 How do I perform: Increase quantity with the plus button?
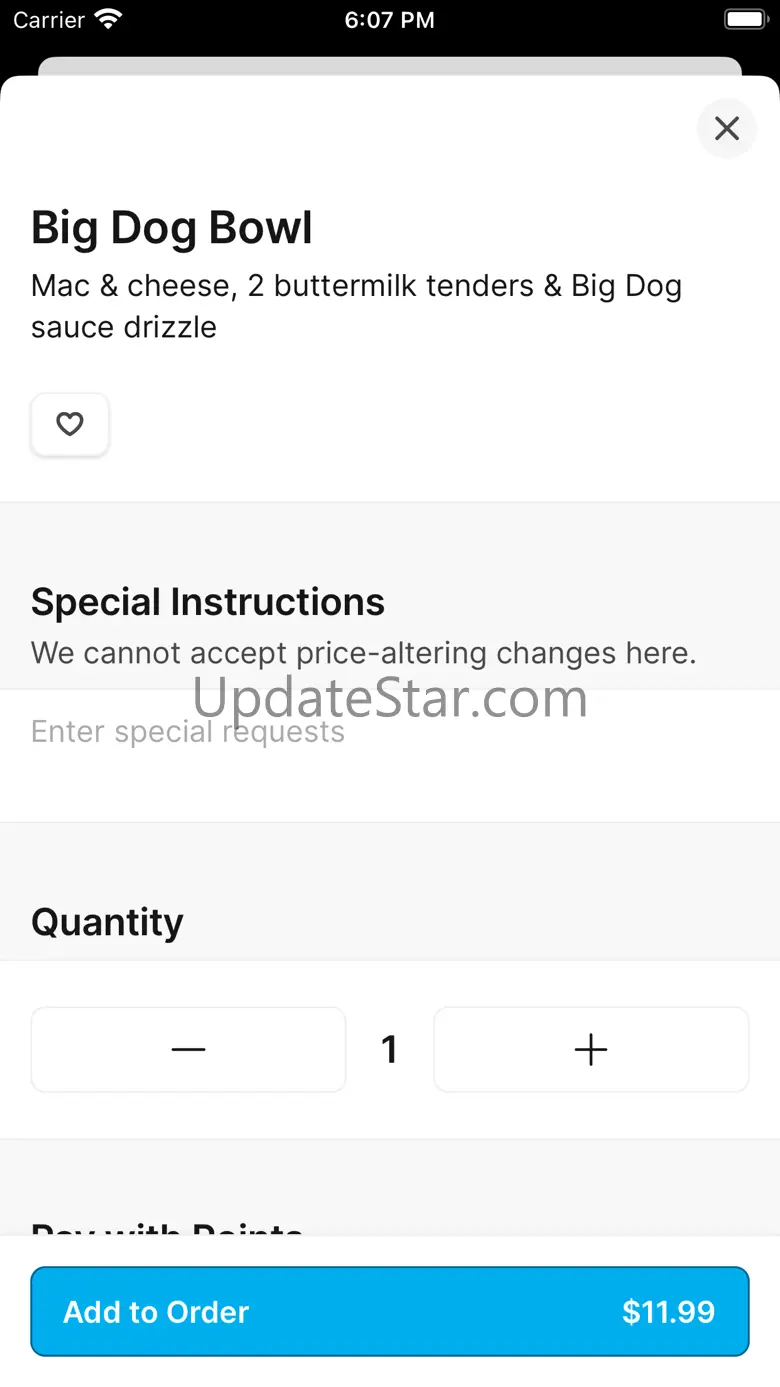coord(591,1049)
